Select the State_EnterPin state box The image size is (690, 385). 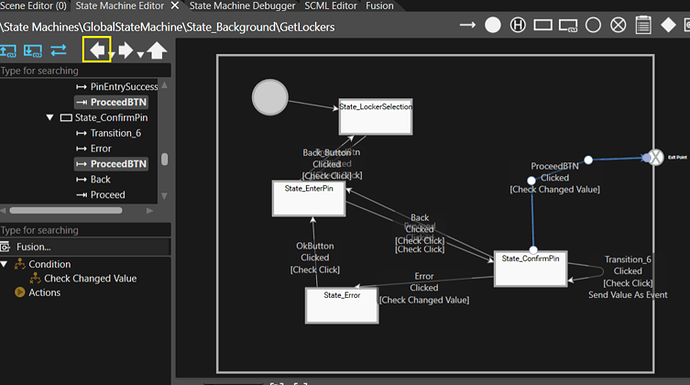click(x=308, y=198)
